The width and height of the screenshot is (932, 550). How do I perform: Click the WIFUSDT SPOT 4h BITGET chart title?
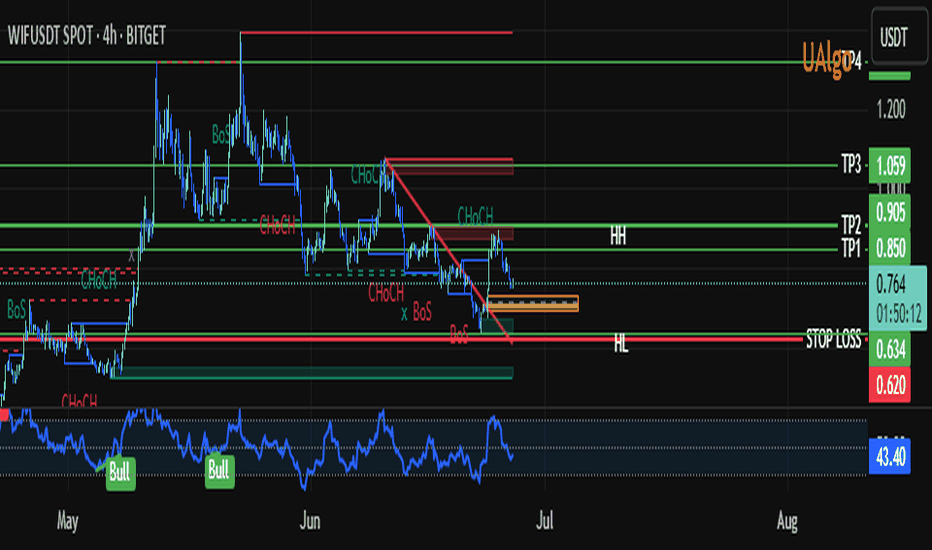(x=87, y=36)
